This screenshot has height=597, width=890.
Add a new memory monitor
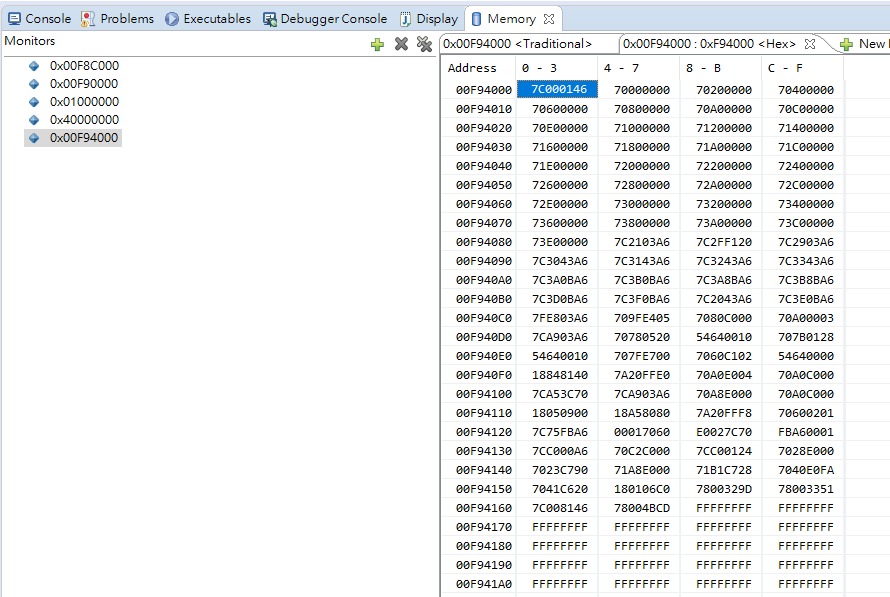point(377,44)
